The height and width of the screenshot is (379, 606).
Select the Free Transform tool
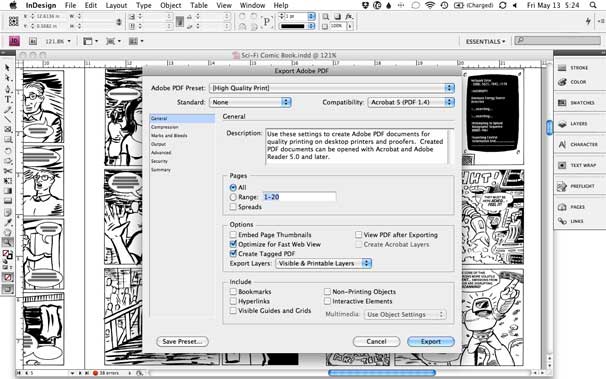pos(7,181)
